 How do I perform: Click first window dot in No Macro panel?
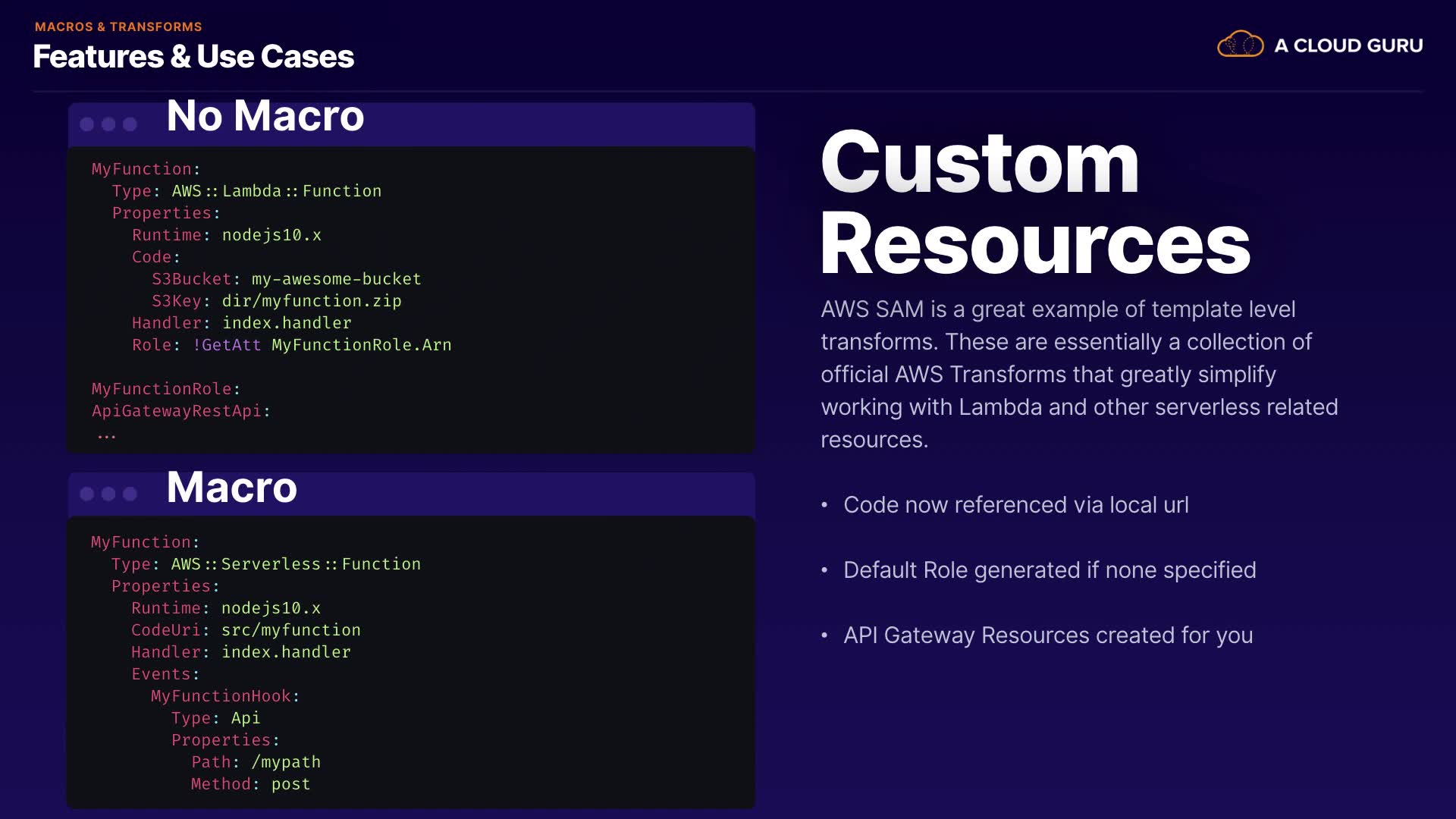87,124
